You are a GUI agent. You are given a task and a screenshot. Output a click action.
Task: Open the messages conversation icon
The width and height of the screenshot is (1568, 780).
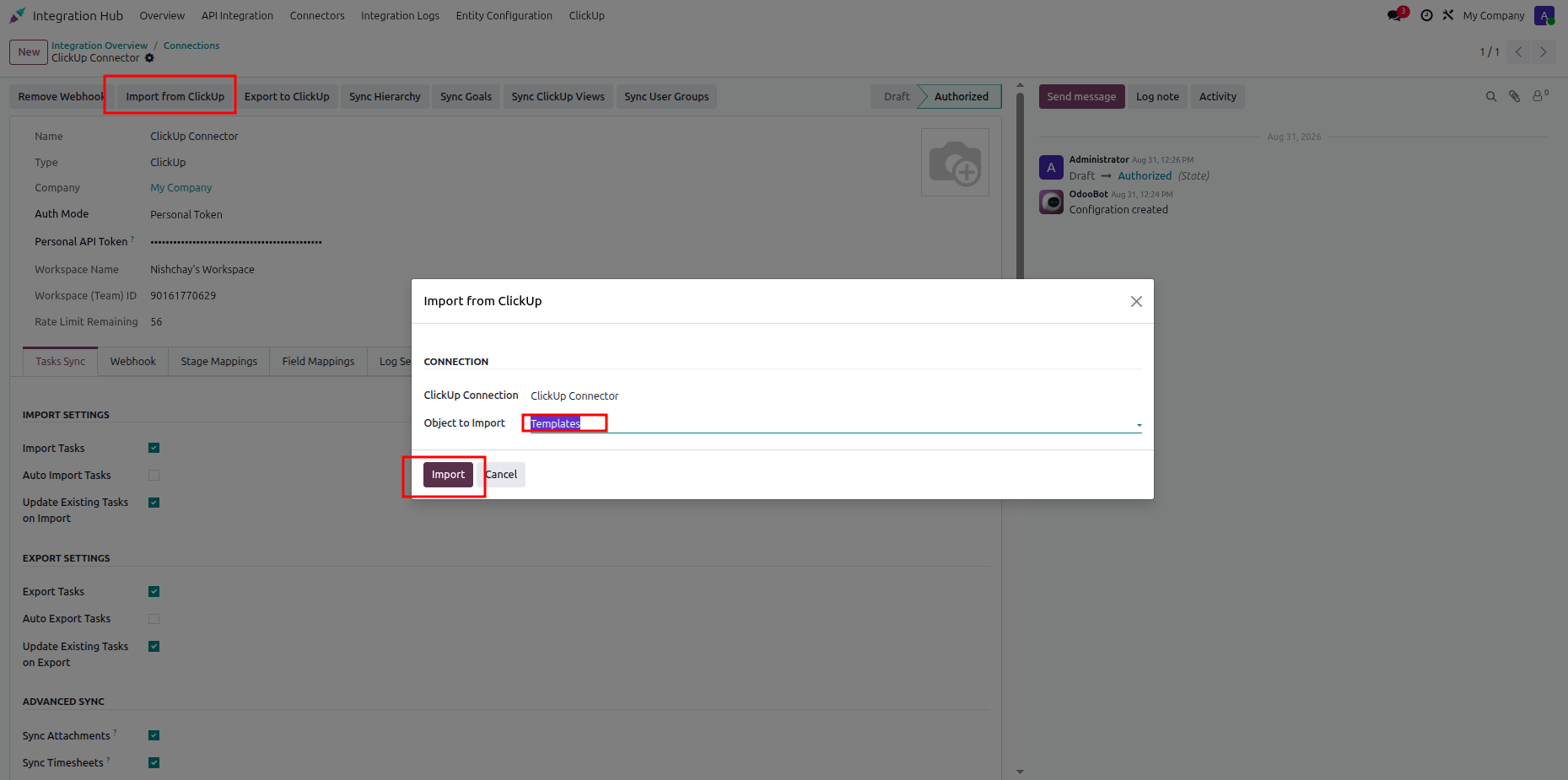coord(1394,15)
